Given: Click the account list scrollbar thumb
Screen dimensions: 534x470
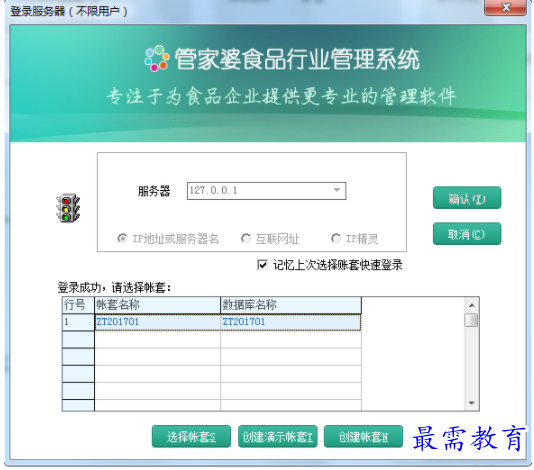Looking at the screenshot, I should tap(471, 320).
